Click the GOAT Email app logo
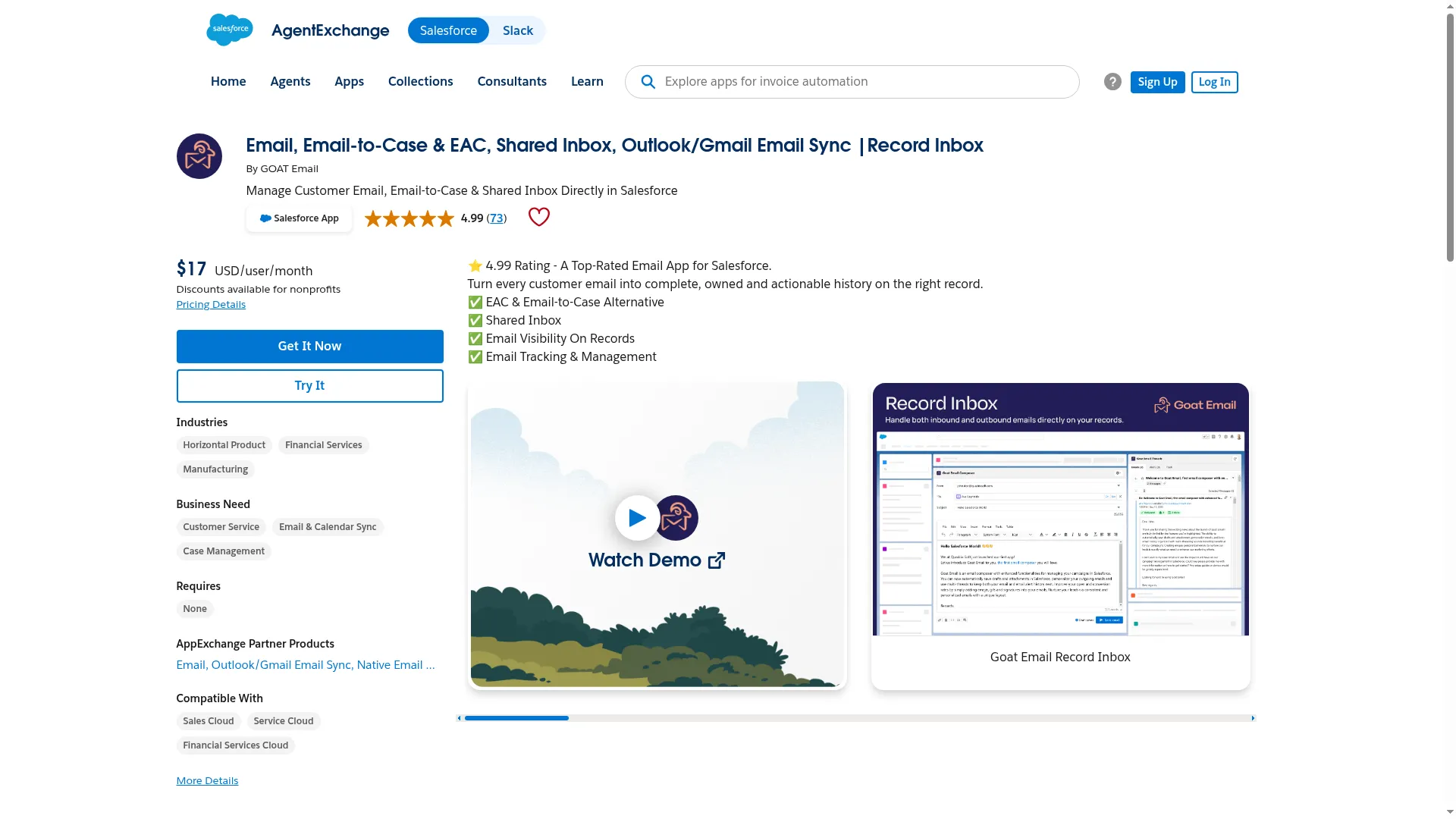The image size is (1456, 819). pyautogui.click(x=199, y=156)
